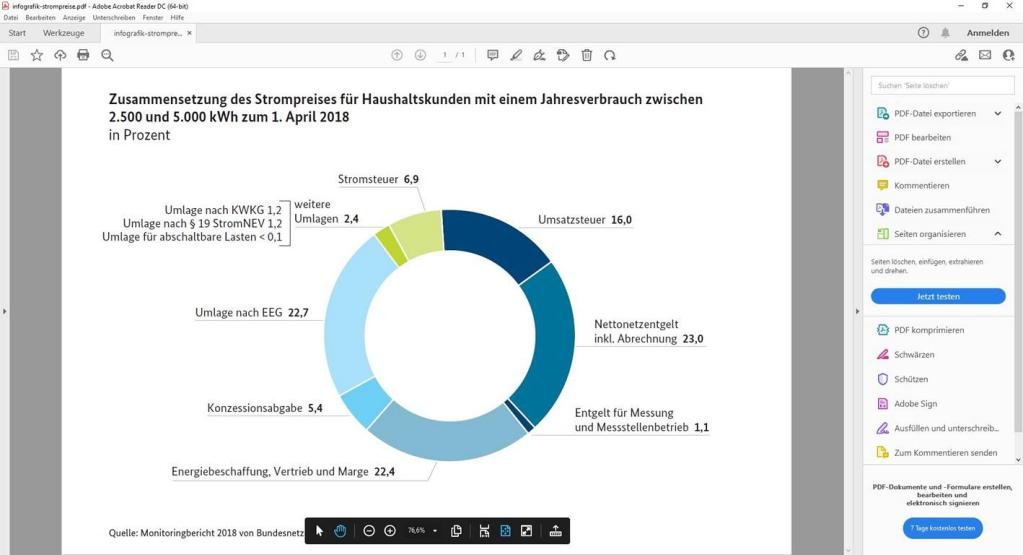Zoom in with the plus button
The height and width of the screenshot is (555, 1023).
click(389, 531)
